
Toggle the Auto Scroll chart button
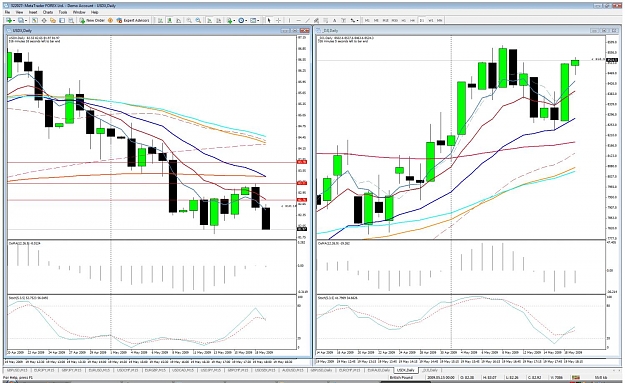[209, 20]
